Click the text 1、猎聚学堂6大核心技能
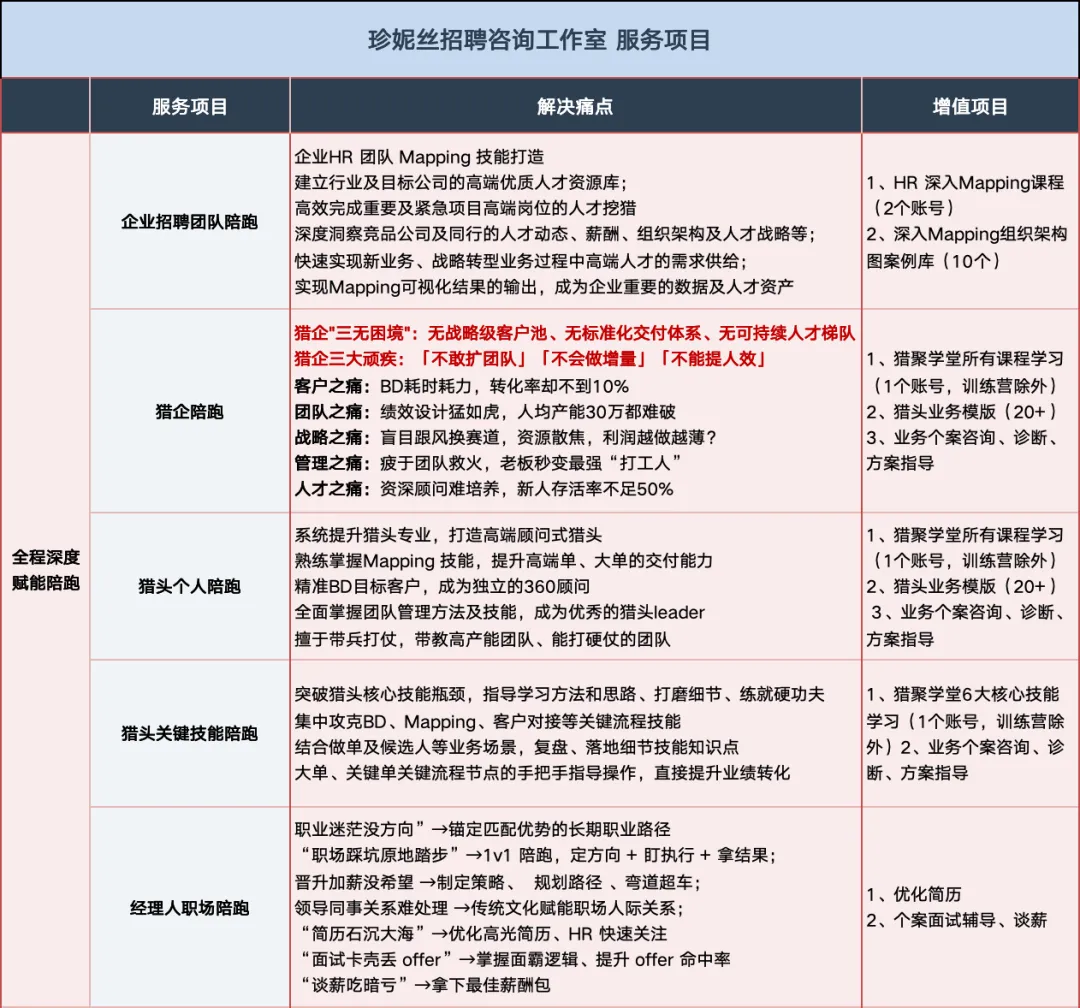1080x1008 pixels. point(963,695)
